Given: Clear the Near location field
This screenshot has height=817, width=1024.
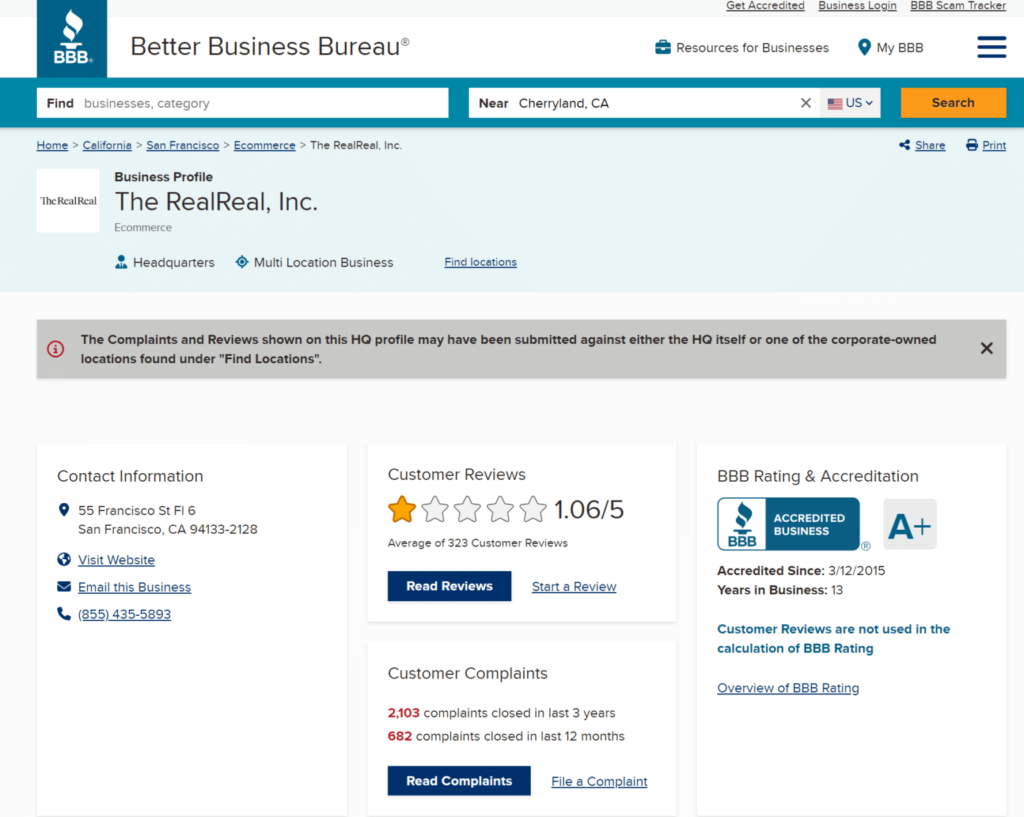Looking at the screenshot, I should click(x=806, y=103).
